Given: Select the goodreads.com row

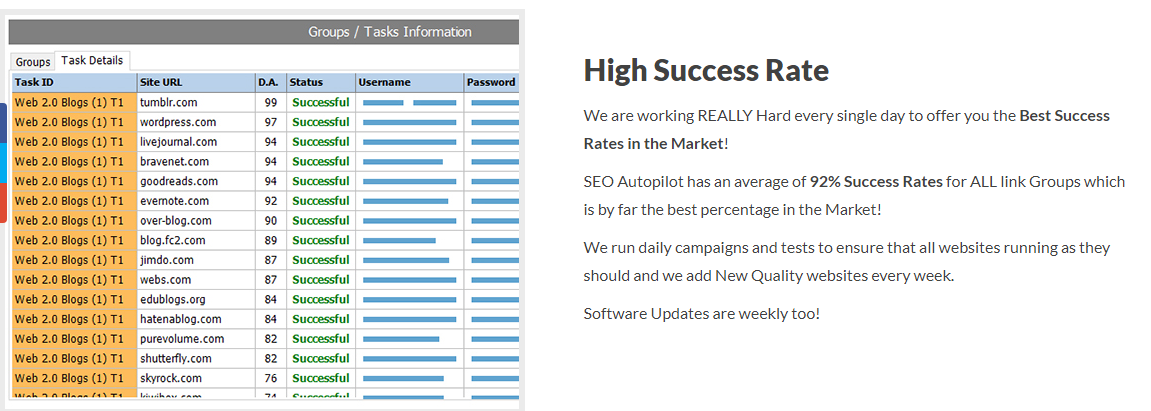Looking at the screenshot, I should pos(179,181).
